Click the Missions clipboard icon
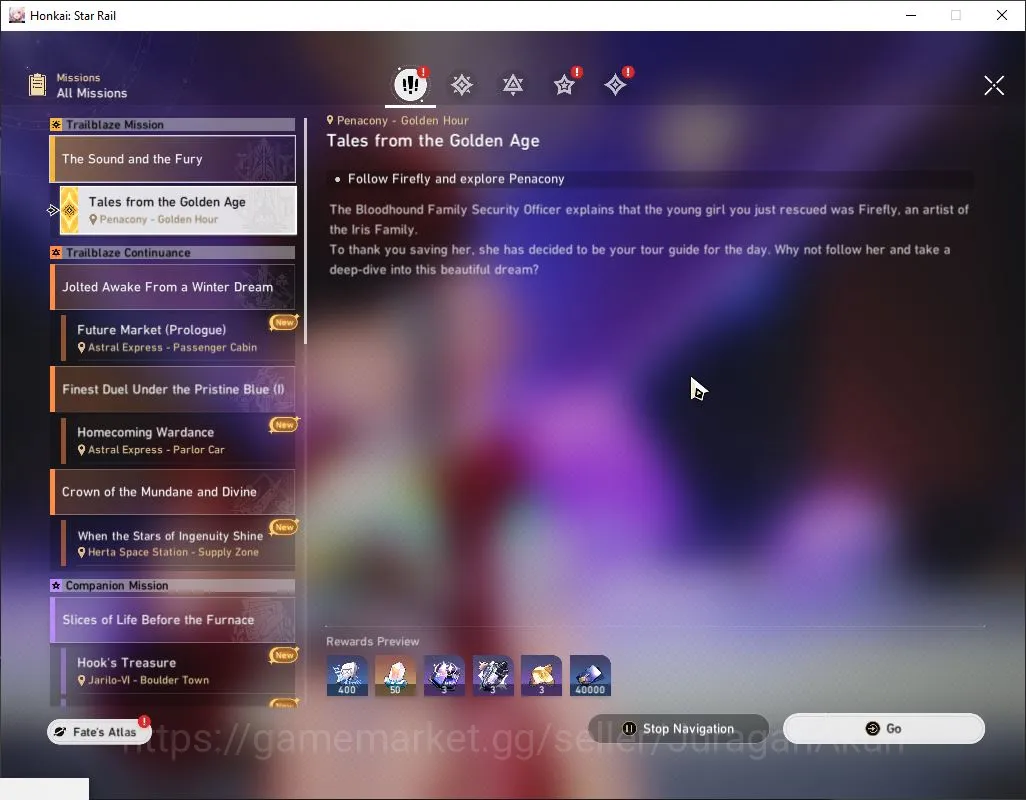The width and height of the screenshot is (1026, 800). point(37,85)
